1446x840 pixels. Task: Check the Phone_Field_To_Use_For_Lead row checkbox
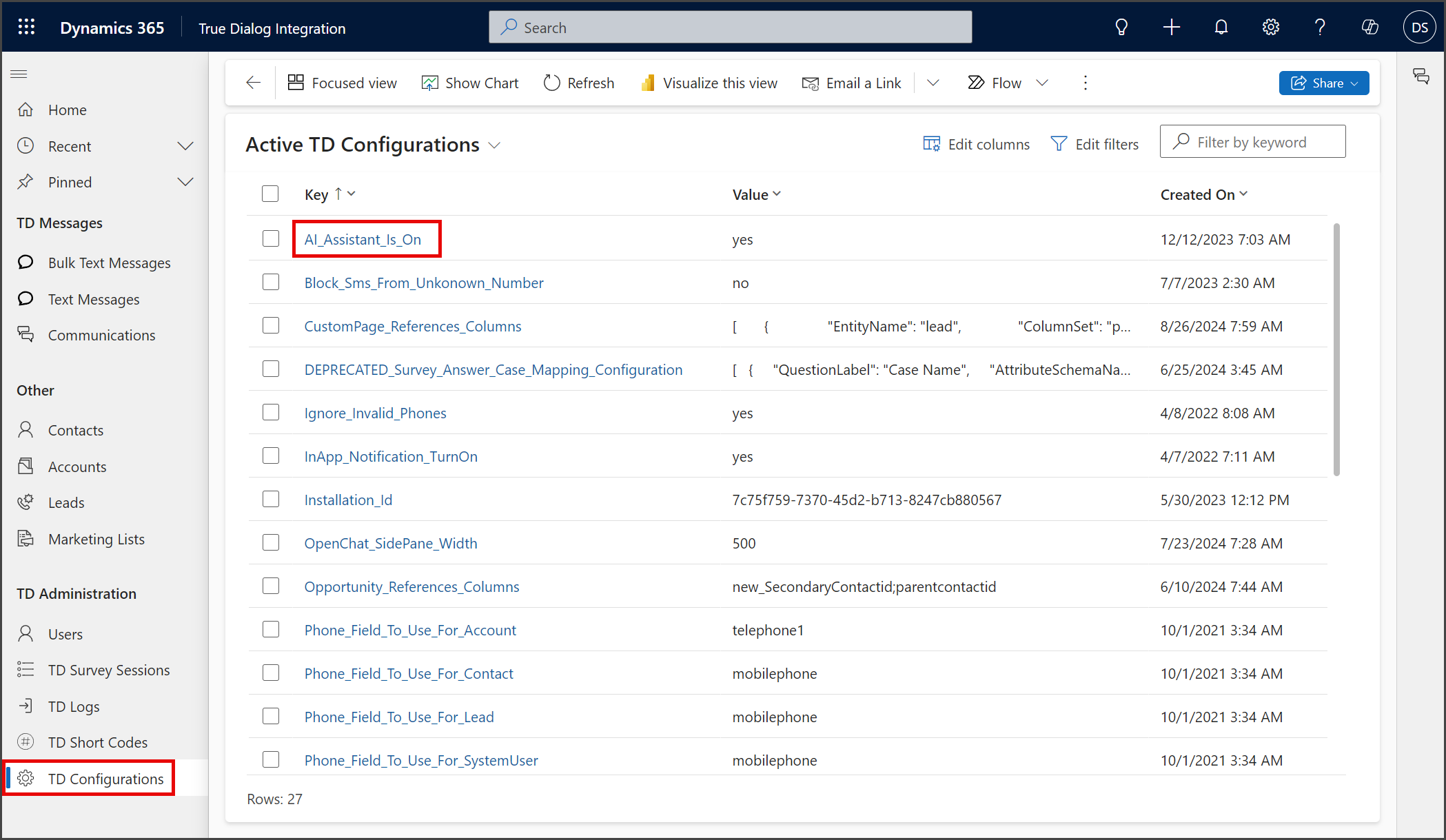[271, 716]
